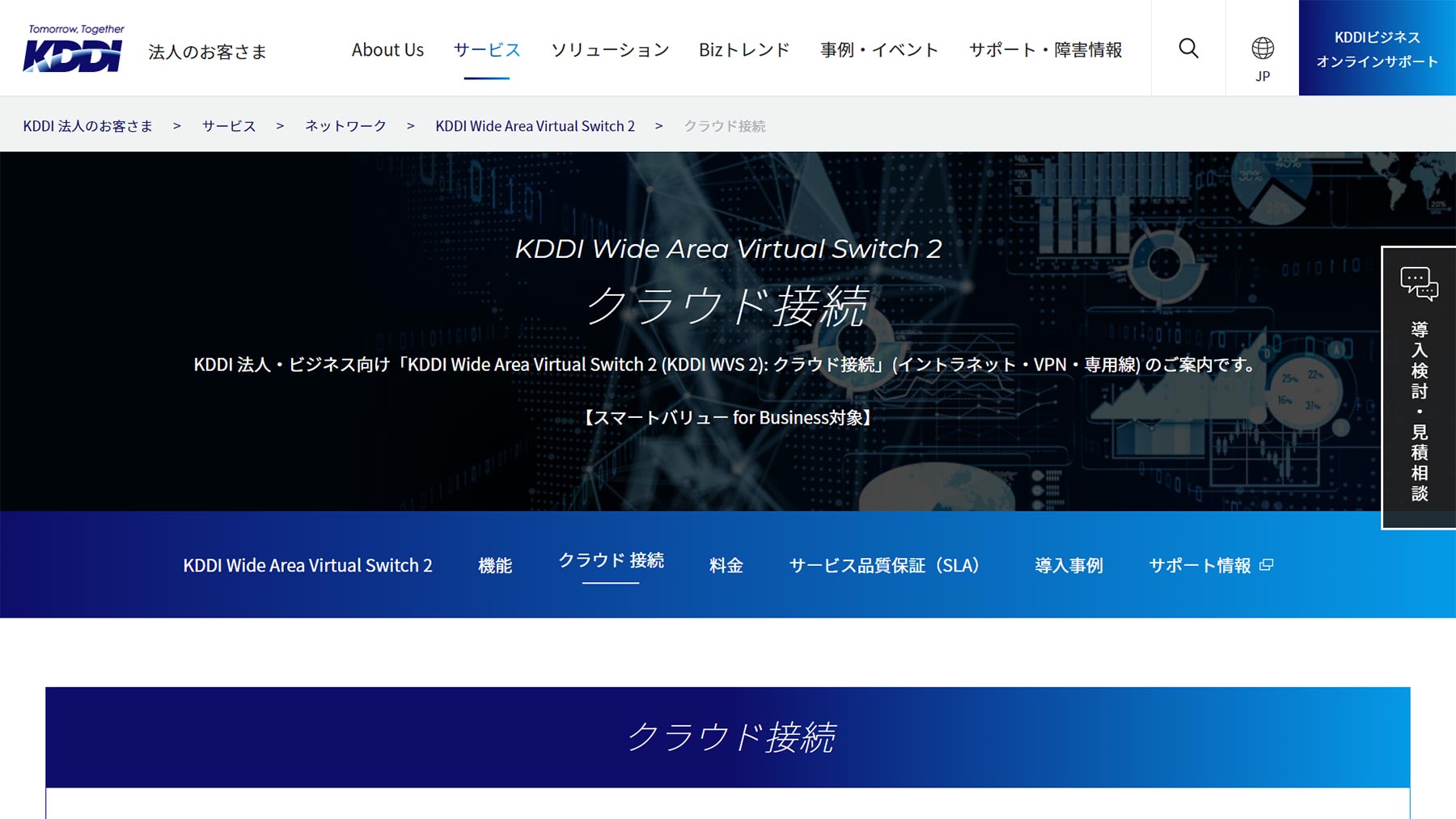Click external link icon beside サポート情報
The image size is (1456, 819).
[x=1267, y=565]
